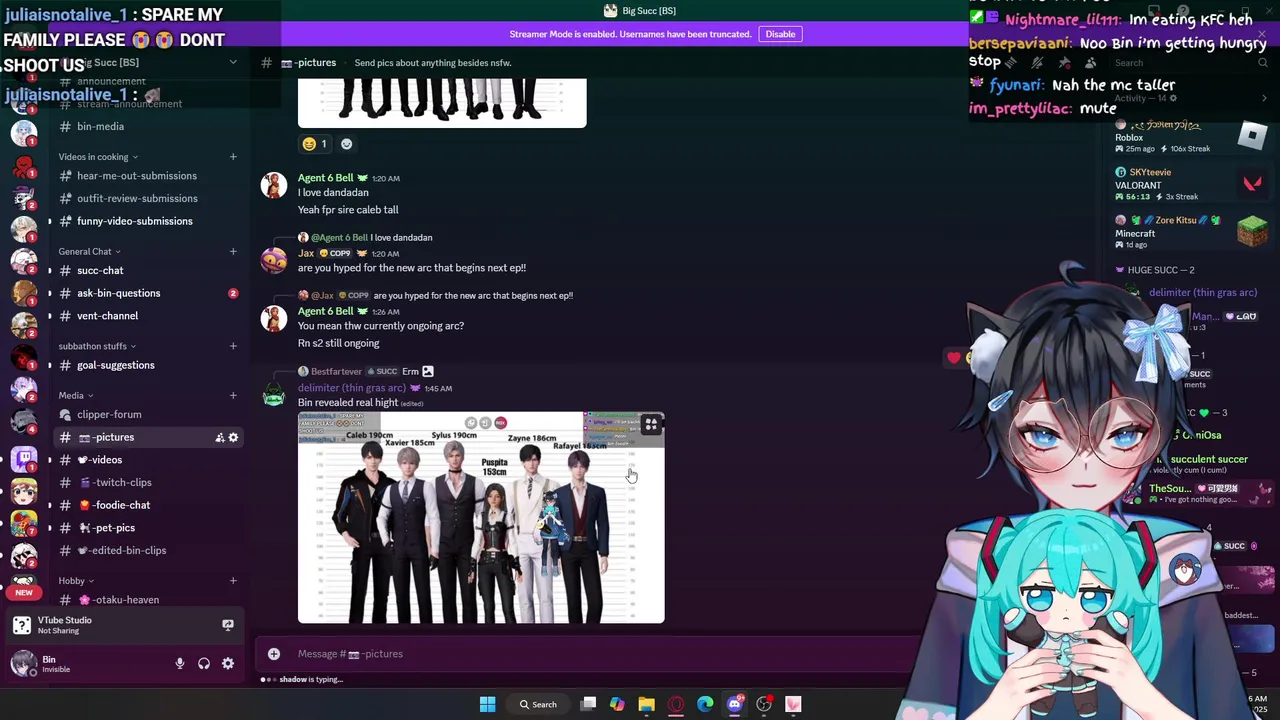1280x720 pixels.
Task: Open the clipper-forum channel
Action: coord(148,415)
